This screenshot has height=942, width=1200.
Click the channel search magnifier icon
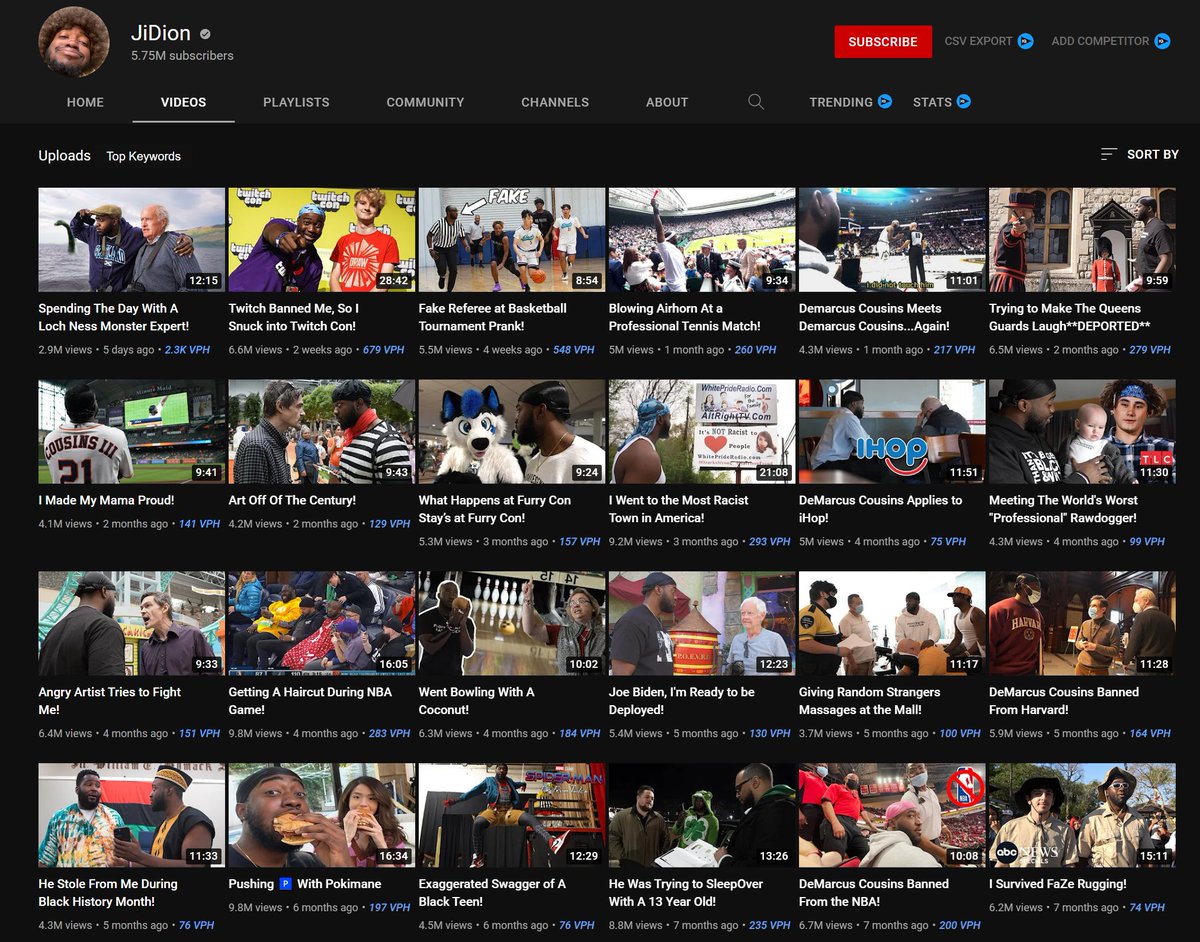(756, 102)
